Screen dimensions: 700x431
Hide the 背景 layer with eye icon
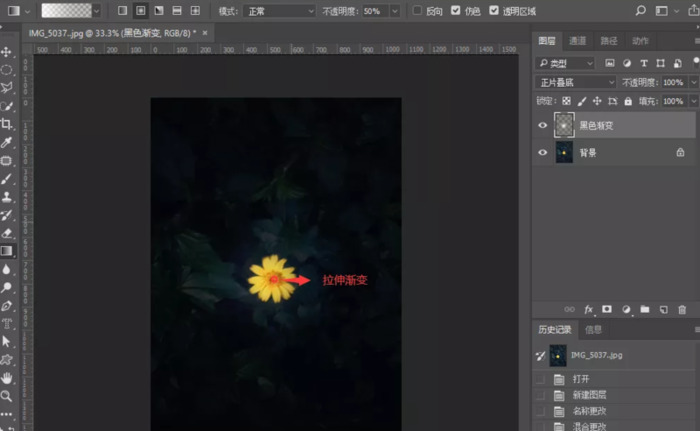[x=542, y=152]
